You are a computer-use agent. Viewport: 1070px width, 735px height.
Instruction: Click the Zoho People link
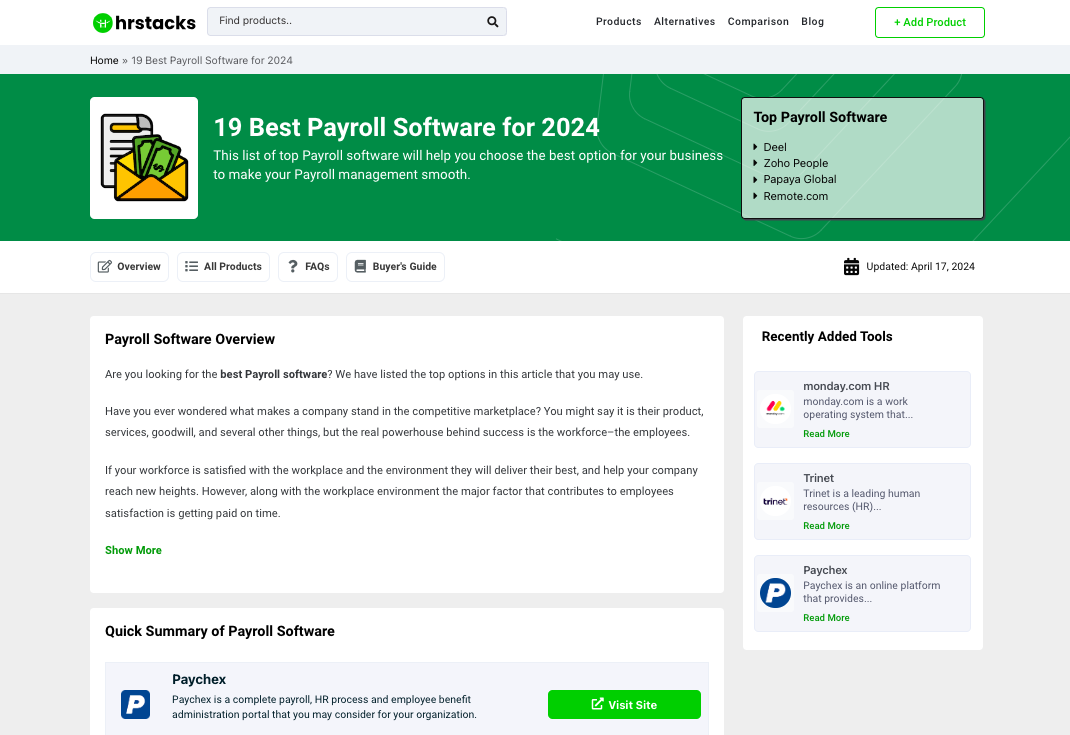coord(795,163)
